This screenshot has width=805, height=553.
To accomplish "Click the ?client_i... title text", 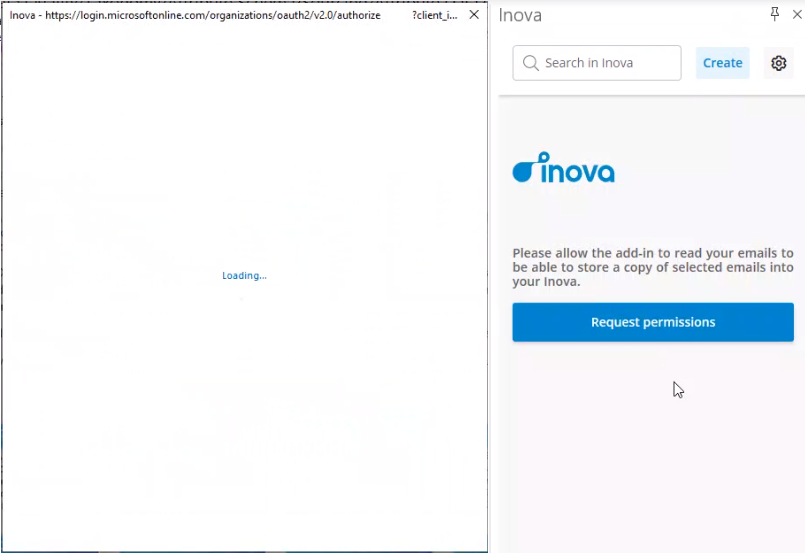I will 434,15.
